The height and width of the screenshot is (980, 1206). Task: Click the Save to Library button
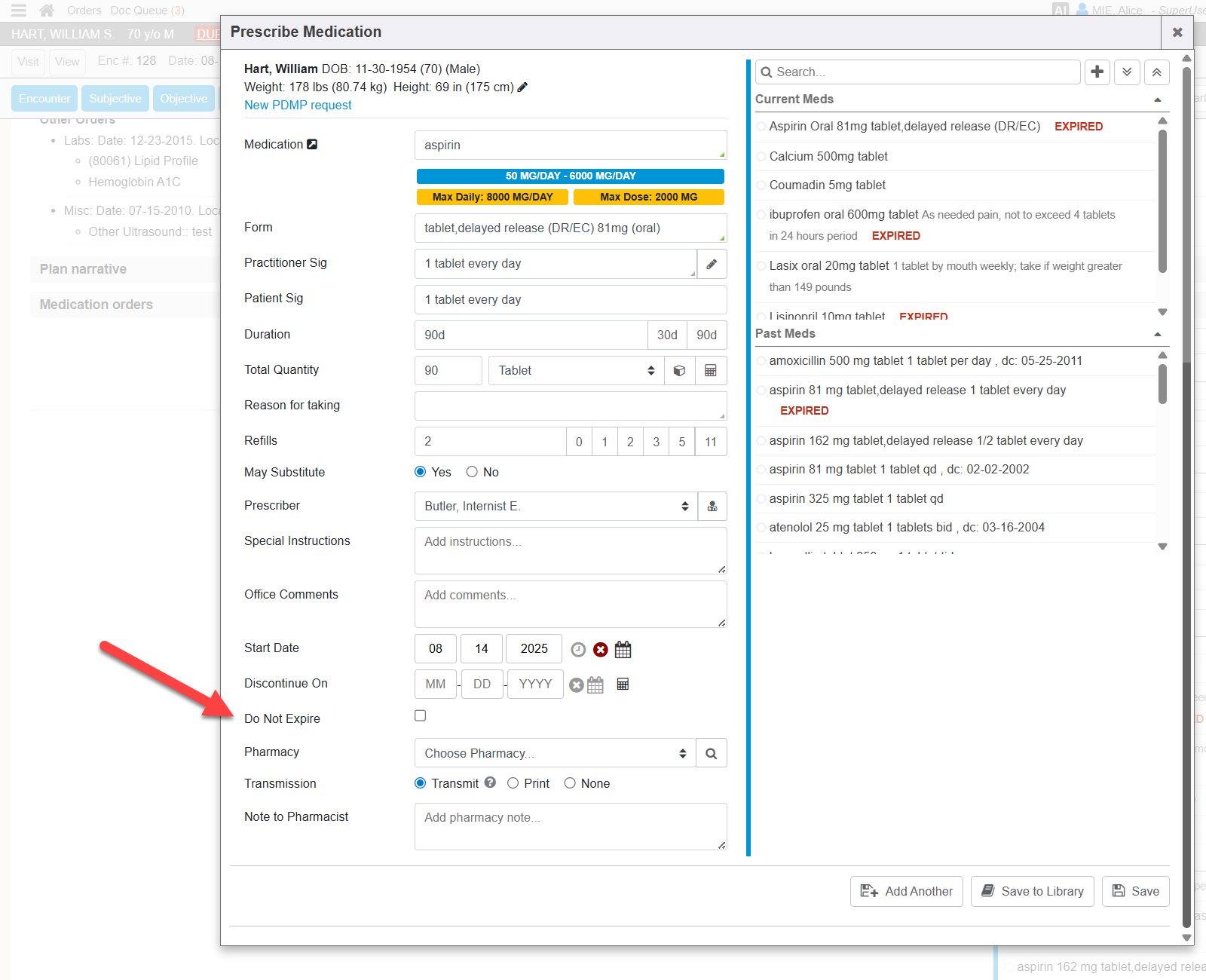[1032, 891]
